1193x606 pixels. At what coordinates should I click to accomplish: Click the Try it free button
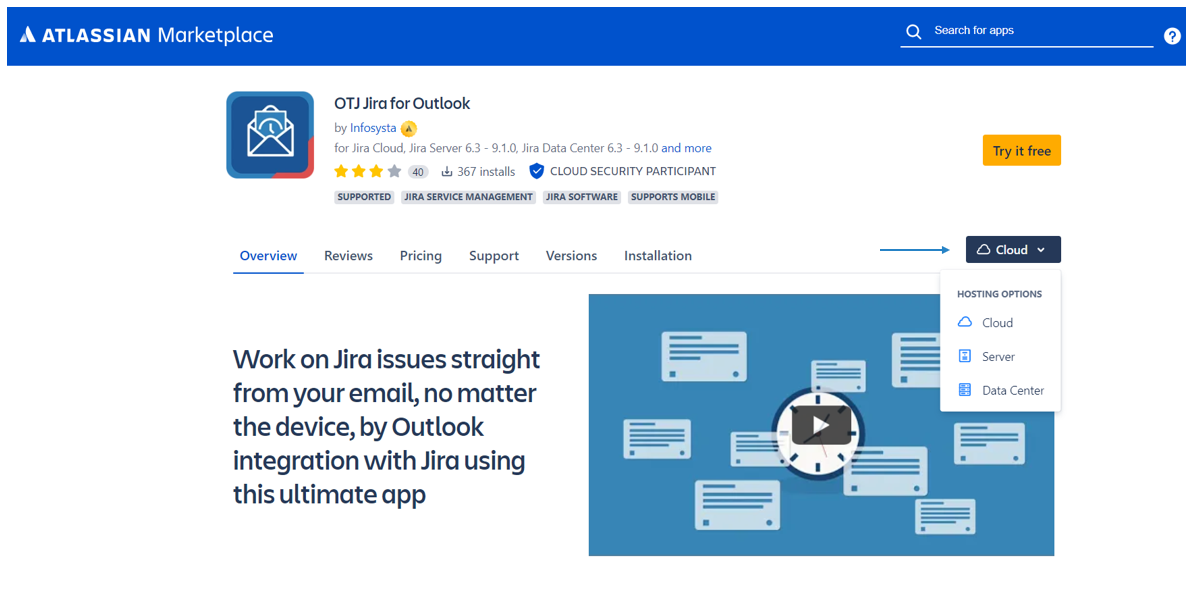(x=1022, y=151)
